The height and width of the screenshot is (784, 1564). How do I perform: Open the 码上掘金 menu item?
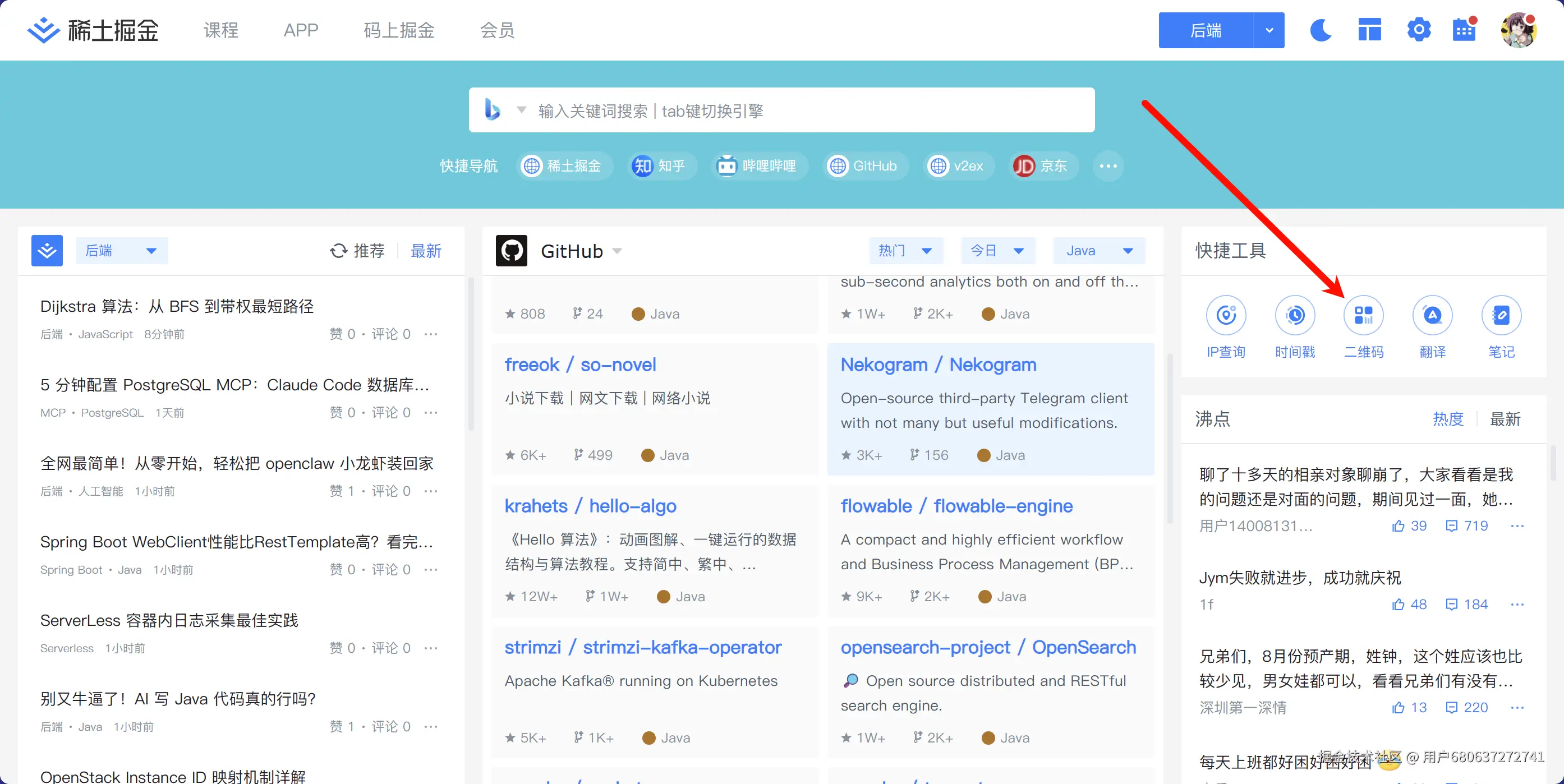pos(399,30)
